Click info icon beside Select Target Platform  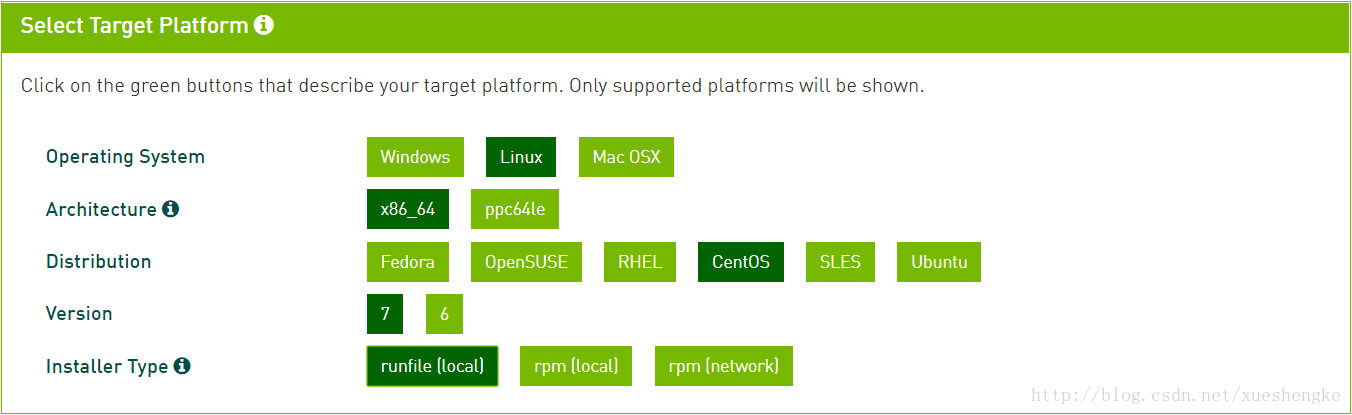(264, 26)
